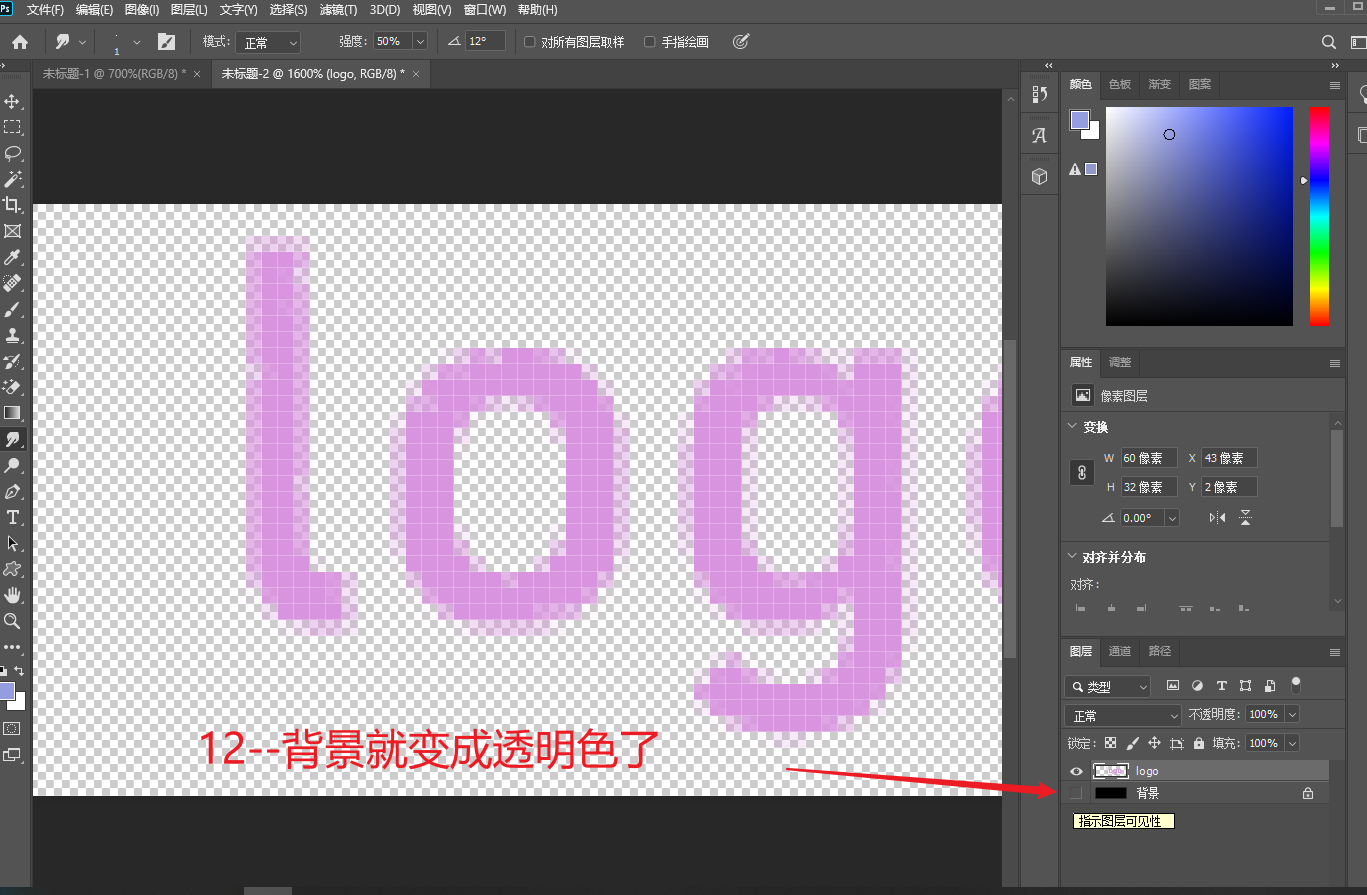Switch to the 路径 tab

pos(1160,651)
